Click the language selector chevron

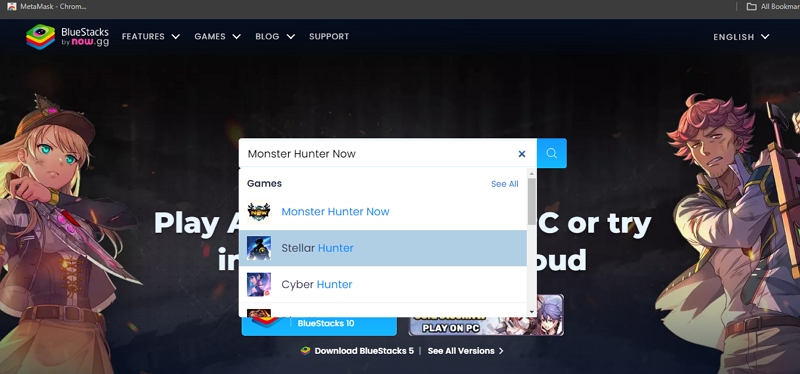[765, 37]
